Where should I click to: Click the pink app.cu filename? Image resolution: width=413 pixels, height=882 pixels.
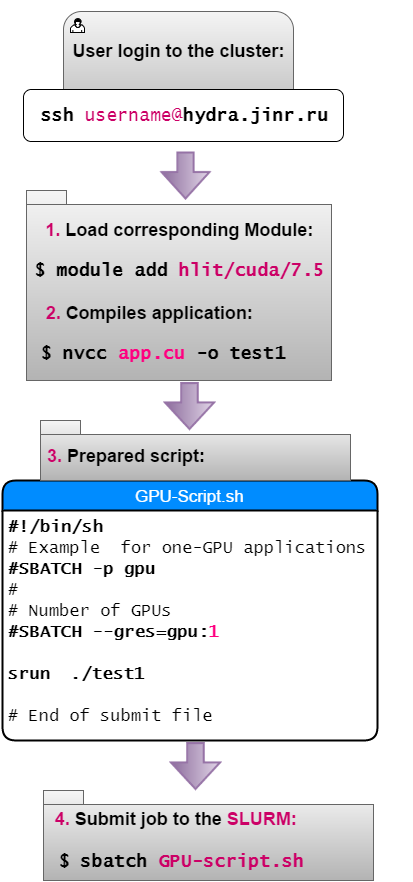pyautogui.click(x=151, y=353)
